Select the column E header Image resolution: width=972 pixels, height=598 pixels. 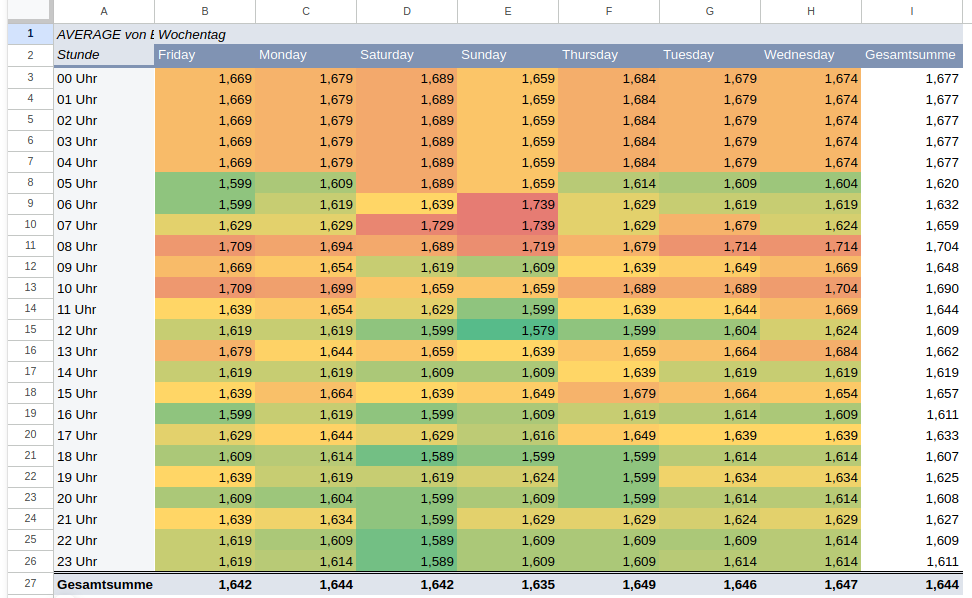click(508, 11)
